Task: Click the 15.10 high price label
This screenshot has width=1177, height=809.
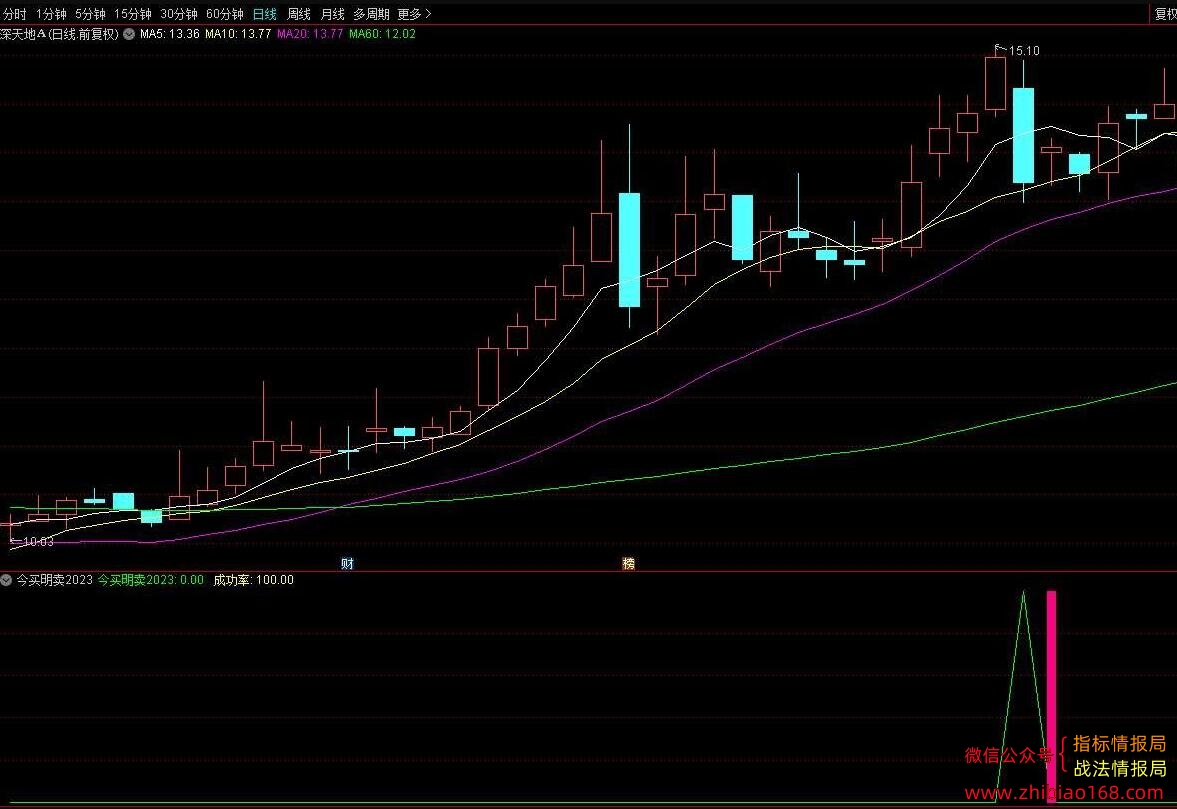Action: click(x=1024, y=51)
